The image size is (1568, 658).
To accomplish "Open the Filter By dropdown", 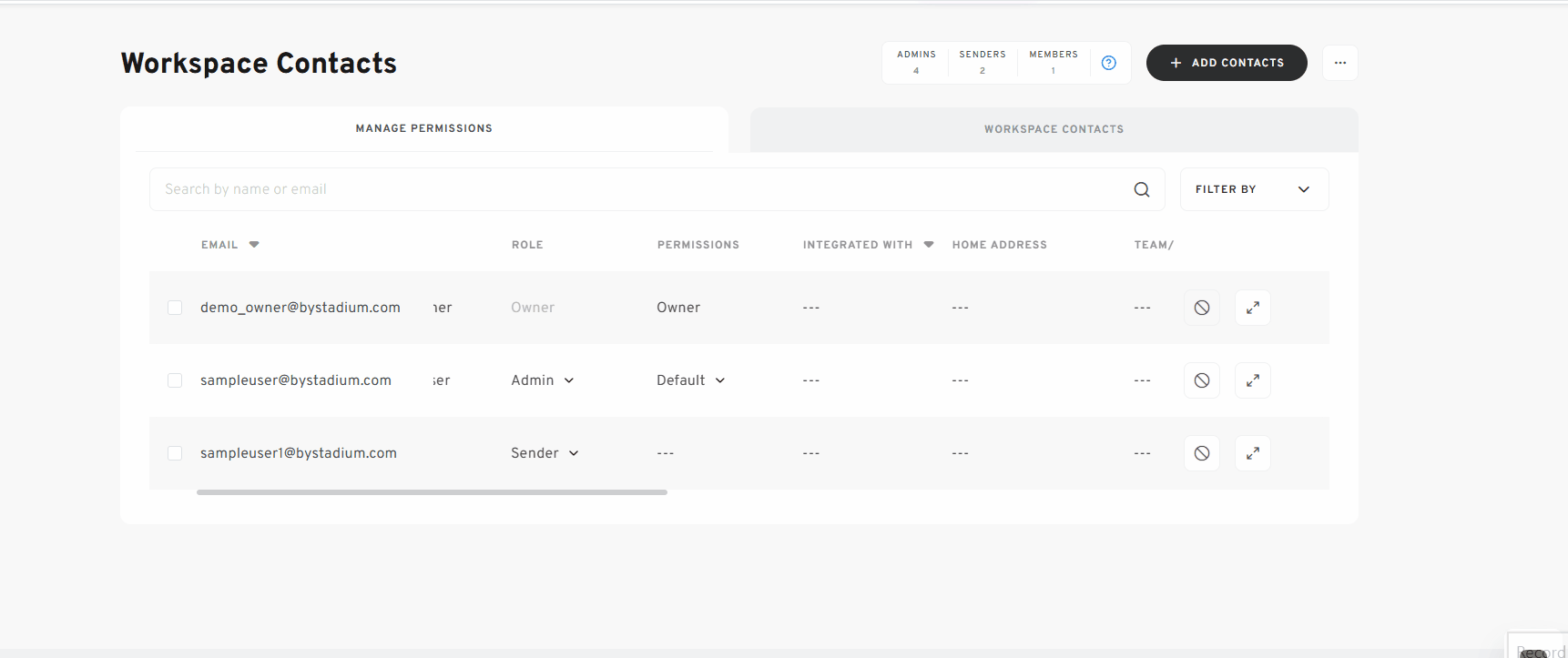I will pyautogui.click(x=1254, y=189).
